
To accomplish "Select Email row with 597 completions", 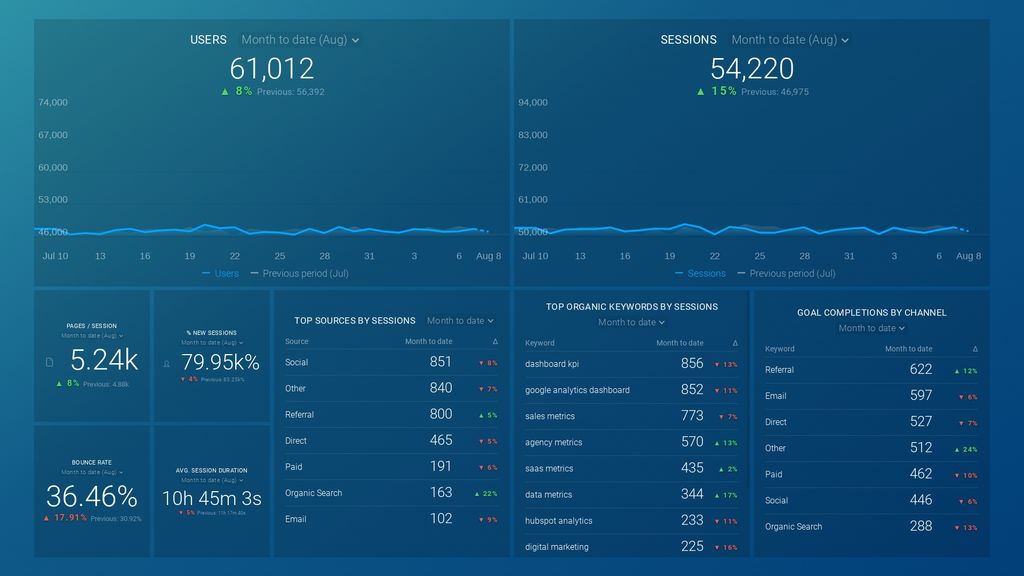I will (871, 396).
